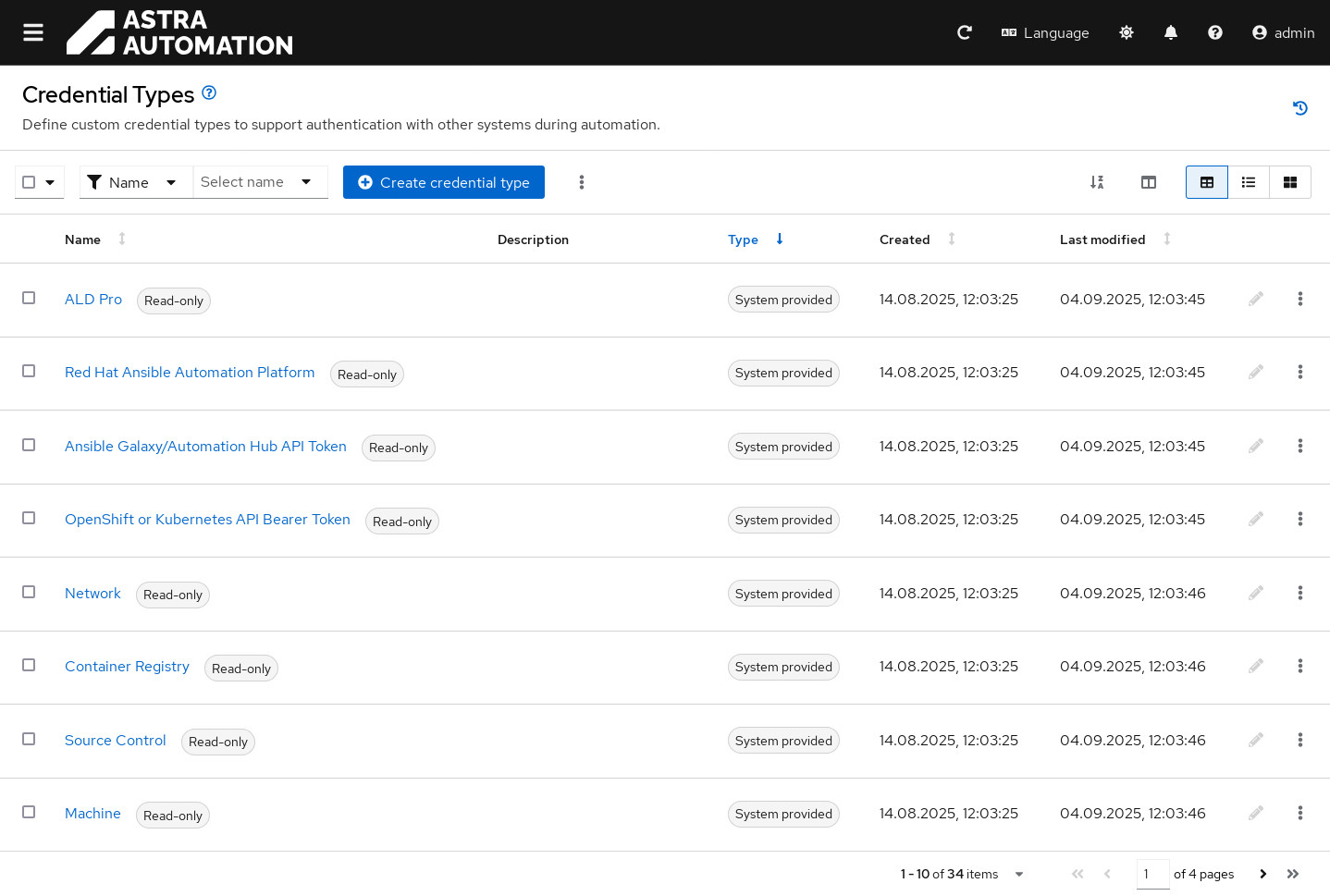Click the page number input field
Viewport: 1330px width, 896px height.
[x=1151, y=874]
